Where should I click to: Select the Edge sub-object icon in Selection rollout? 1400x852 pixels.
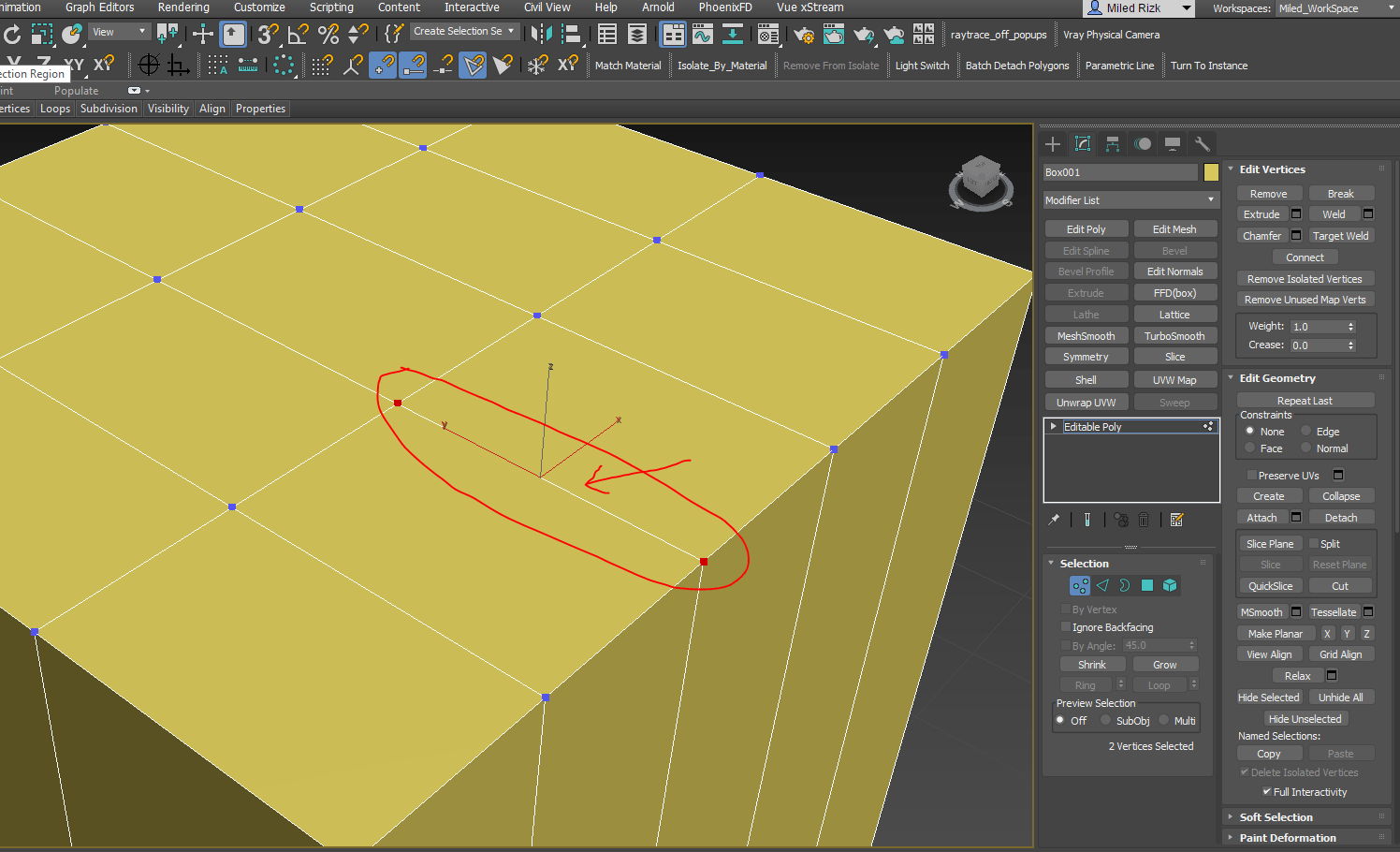[x=1102, y=585]
